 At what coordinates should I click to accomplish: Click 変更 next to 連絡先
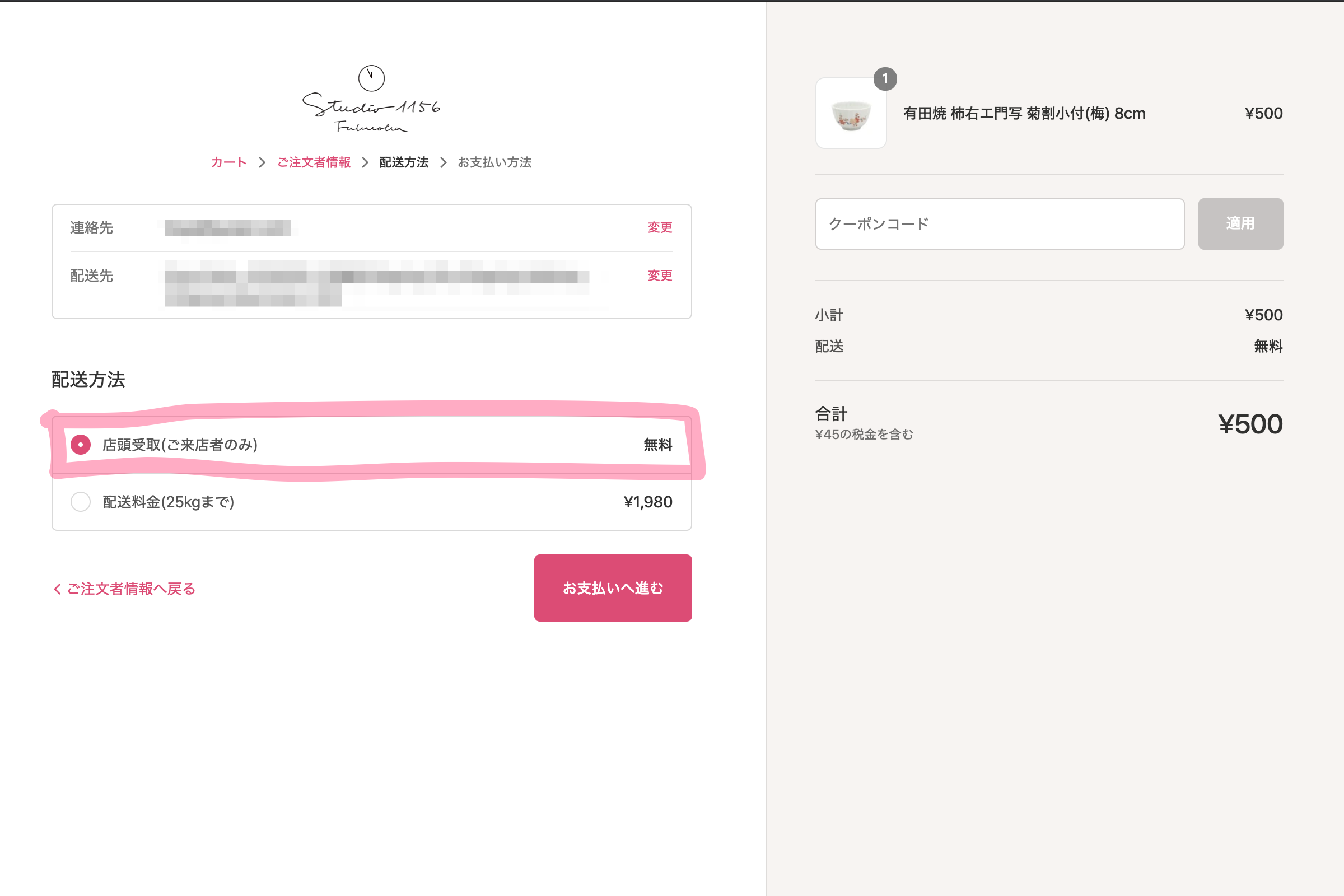click(x=660, y=227)
